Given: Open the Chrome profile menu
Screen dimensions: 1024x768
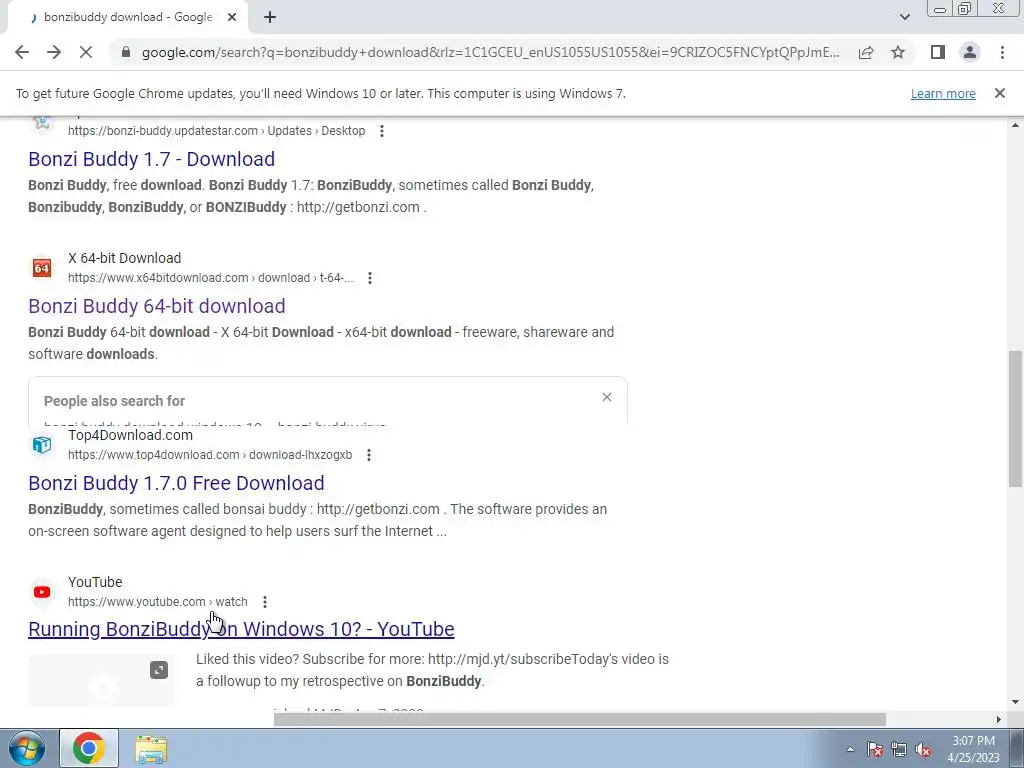Looking at the screenshot, I should click(970, 52).
